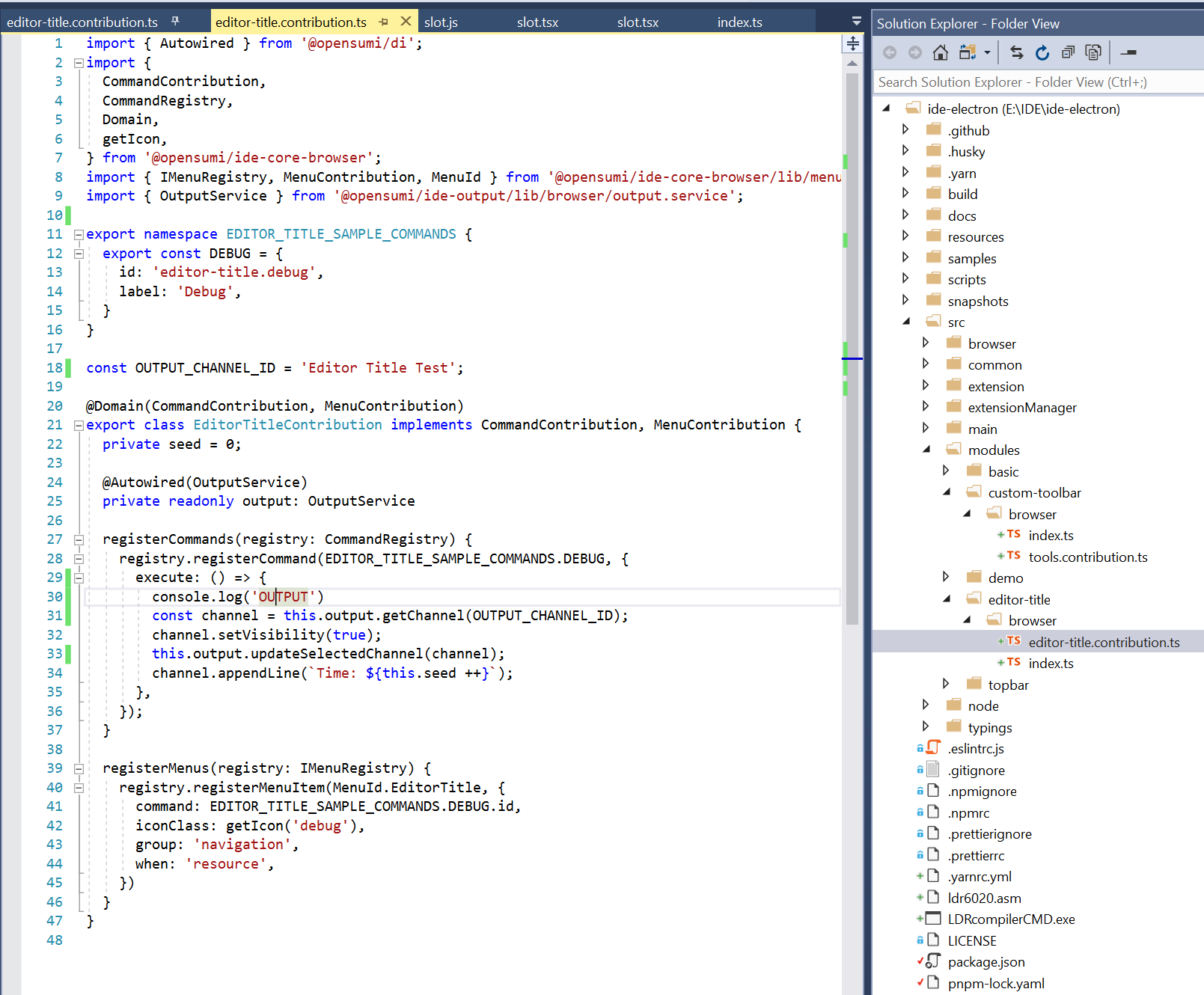The image size is (1204, 995).
Task: Switch to the slot.js tab
Action: click(x=441, y=22)
